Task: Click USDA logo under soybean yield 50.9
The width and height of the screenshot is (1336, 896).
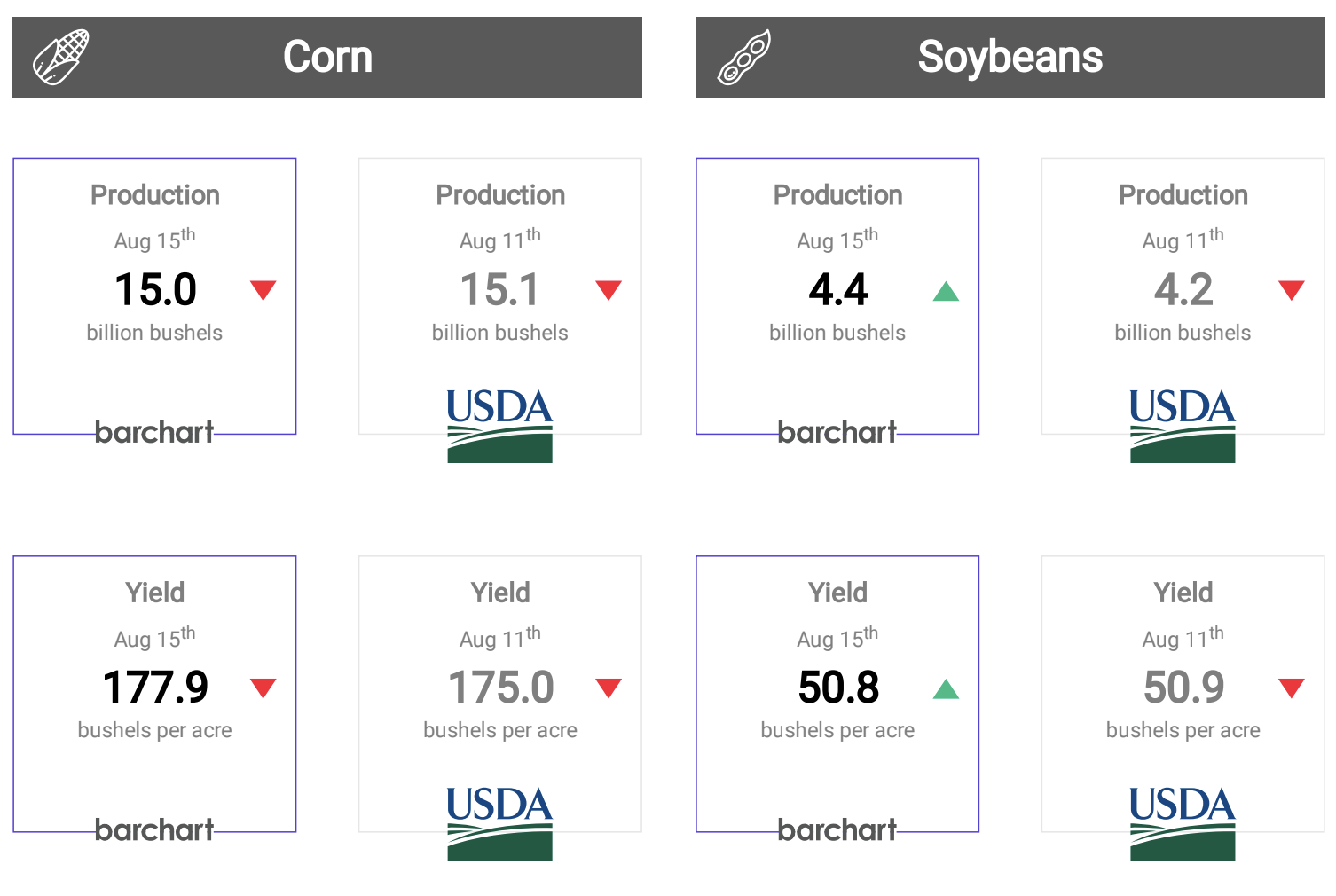Action: pyautogui.click(x=1183, y=823)
